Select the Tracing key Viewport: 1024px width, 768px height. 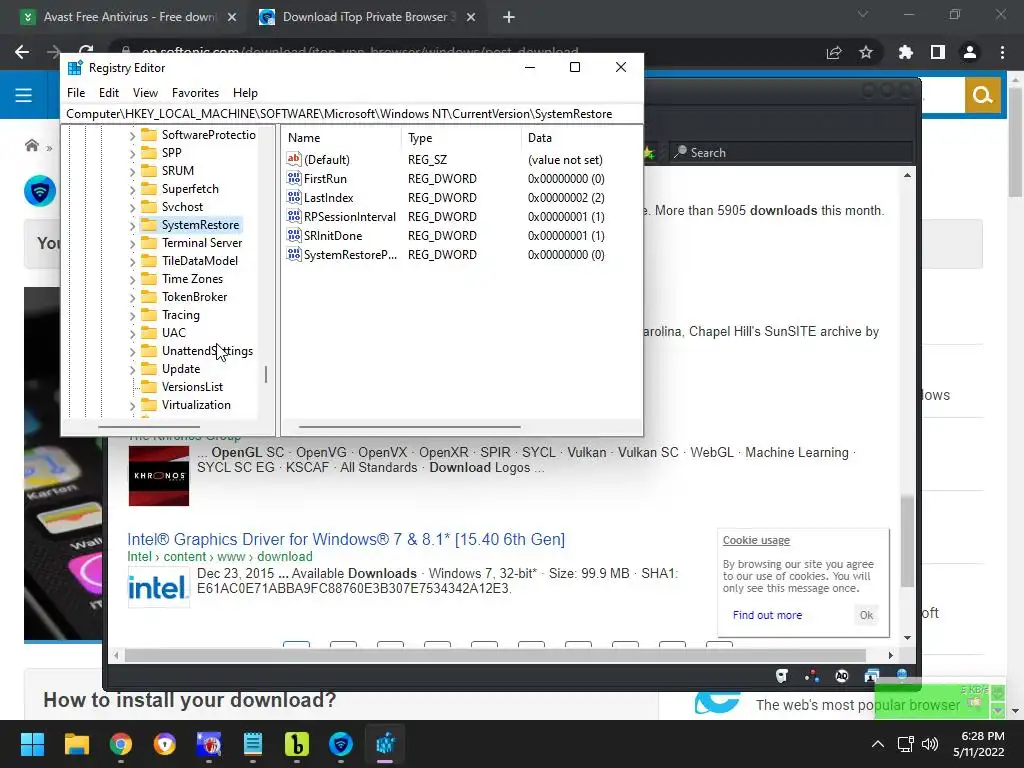[180, 315]
